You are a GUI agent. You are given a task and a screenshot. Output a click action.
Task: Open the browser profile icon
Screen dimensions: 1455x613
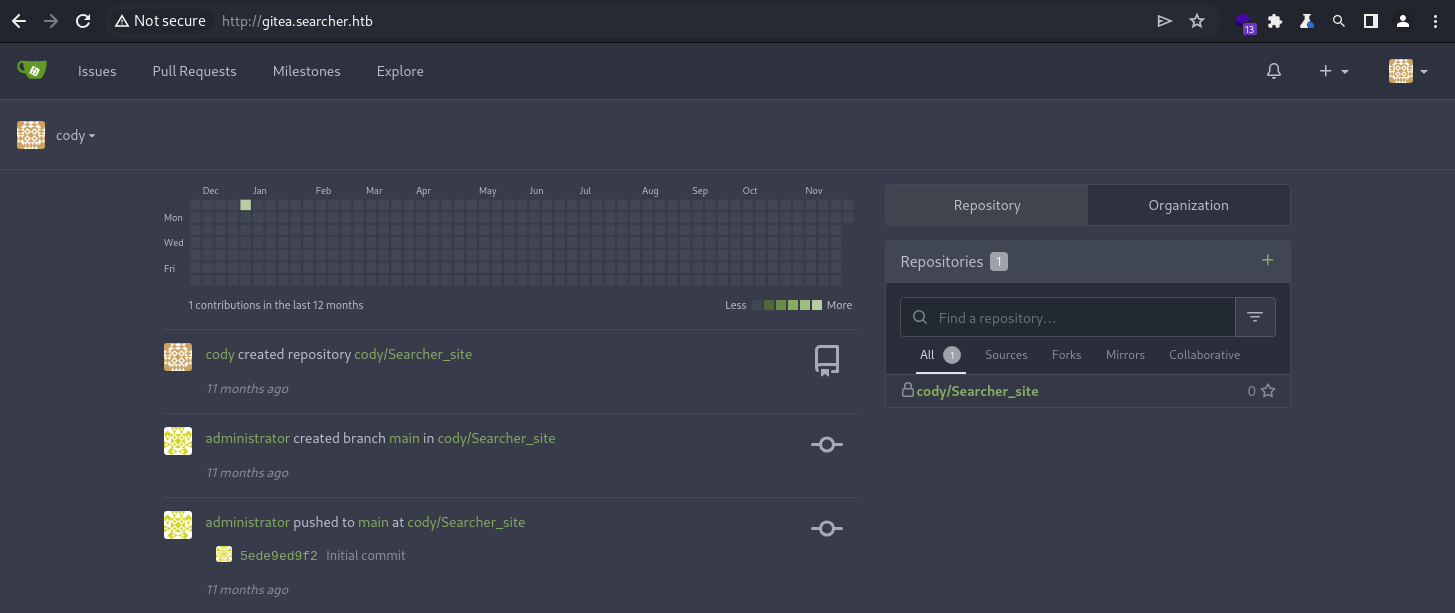(1403, 21)
